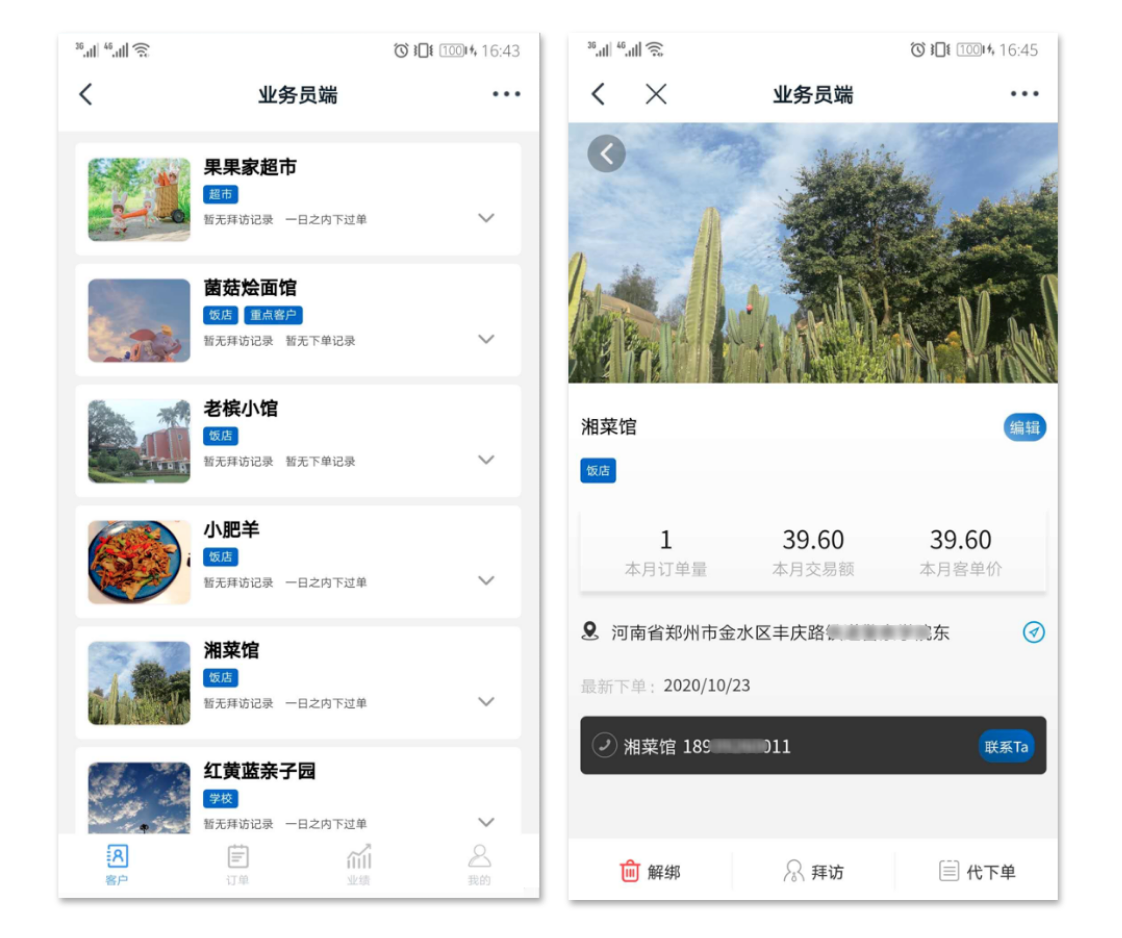Viewport: 1122px width, 938px height.
Task: Select the 小肥羊 customer name
Action: [232, 530]
